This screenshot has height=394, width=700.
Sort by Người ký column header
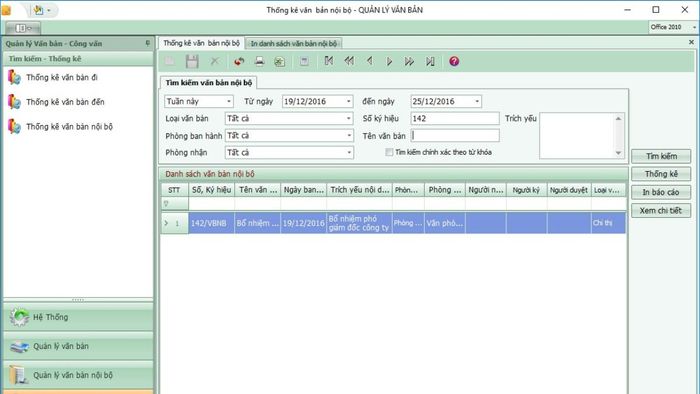point(526,190)
